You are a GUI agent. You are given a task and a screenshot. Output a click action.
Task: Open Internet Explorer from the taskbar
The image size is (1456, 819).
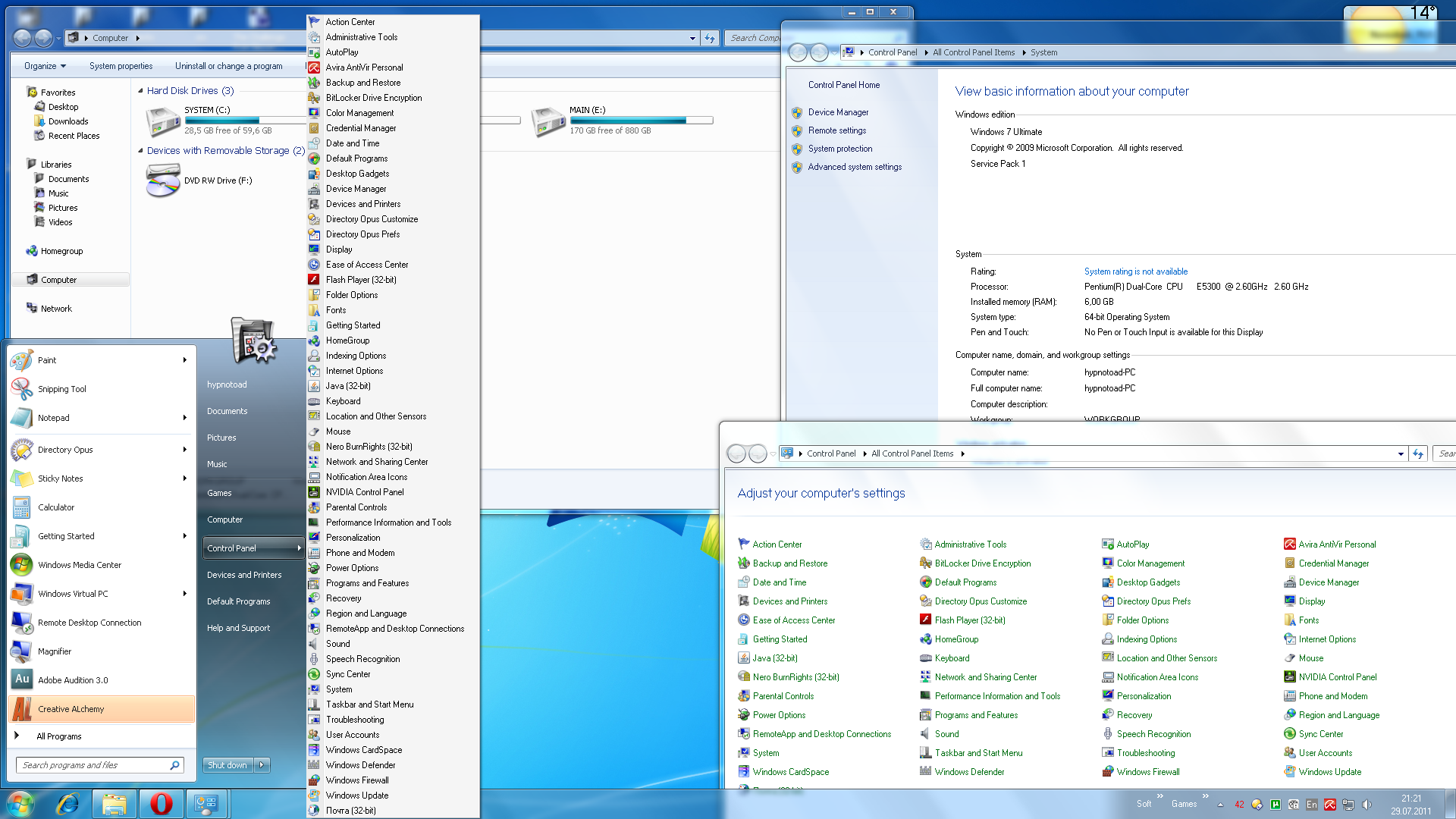[x=68, y=803]
